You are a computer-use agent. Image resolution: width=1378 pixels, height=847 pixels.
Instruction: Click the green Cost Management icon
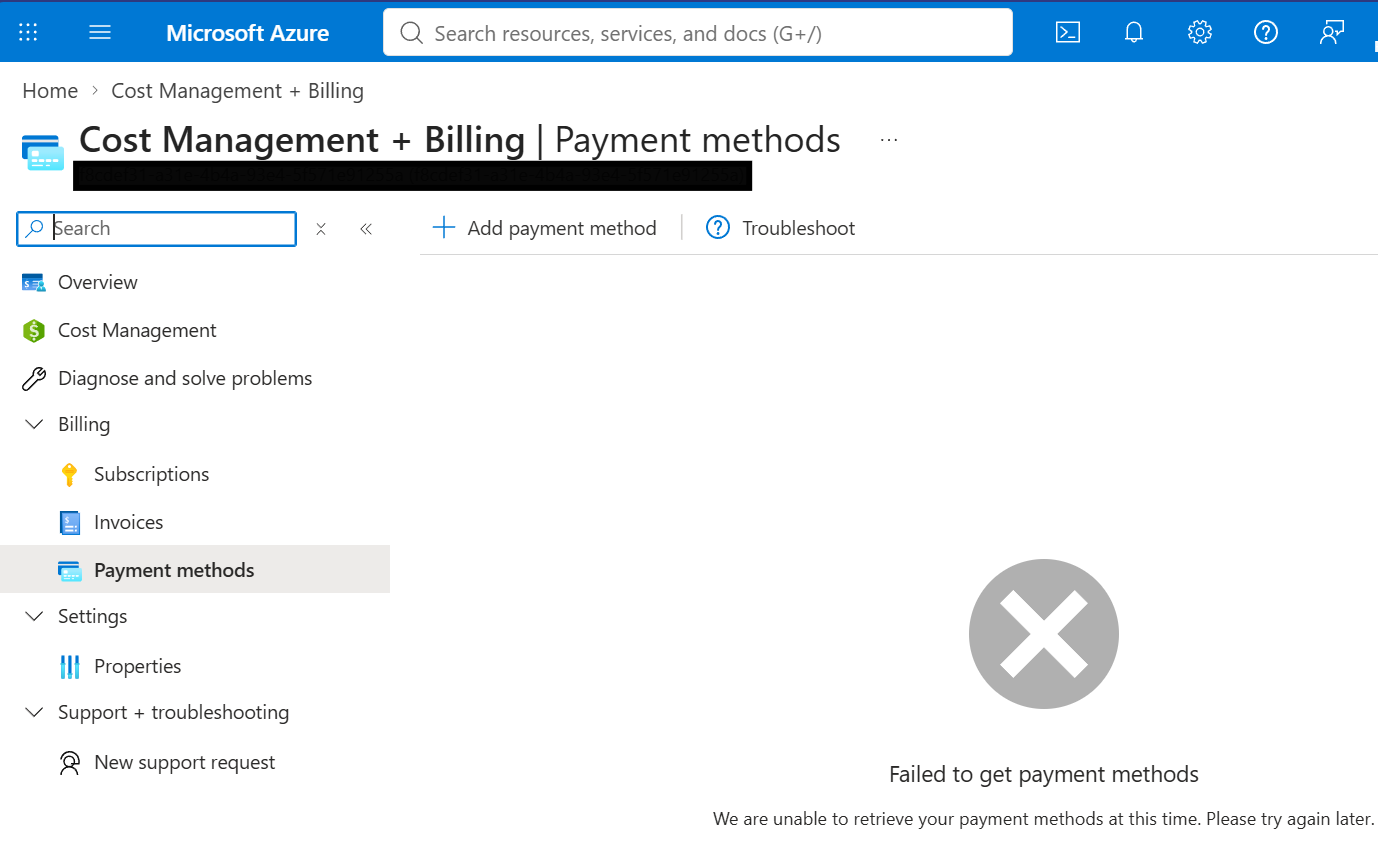34,331
